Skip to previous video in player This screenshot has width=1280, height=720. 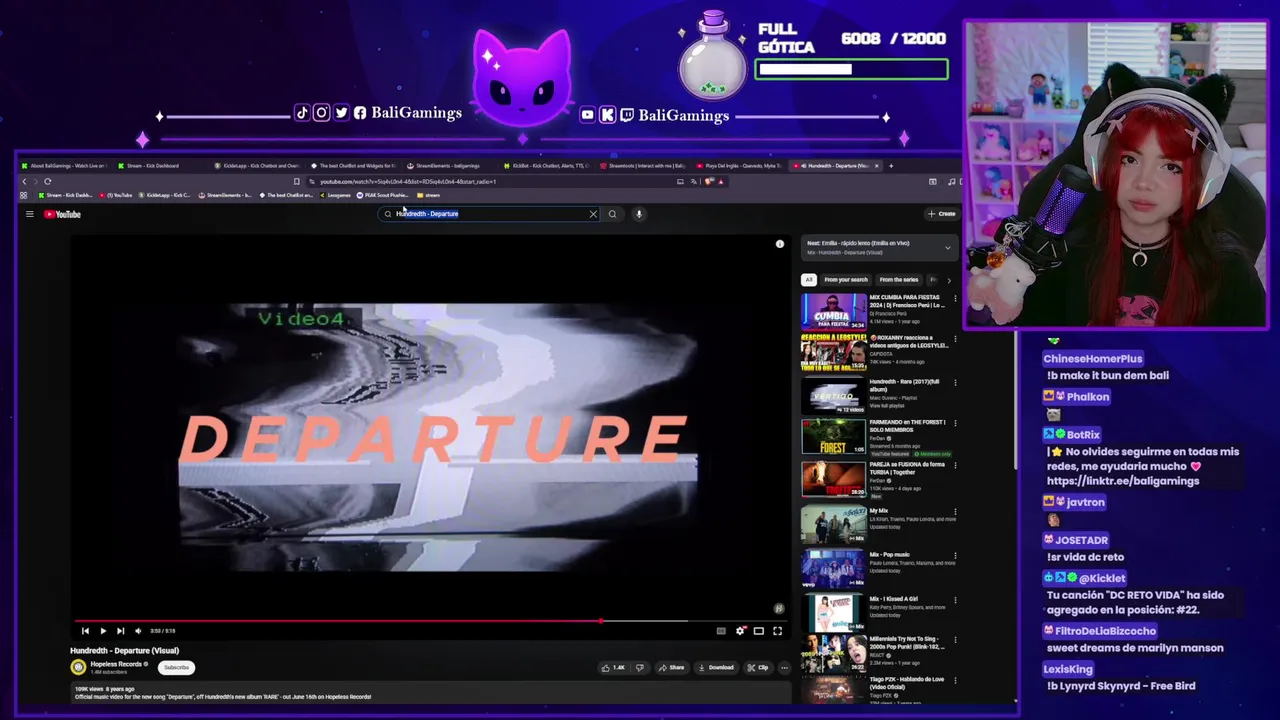pyautogui.click(x=85, y=631)
